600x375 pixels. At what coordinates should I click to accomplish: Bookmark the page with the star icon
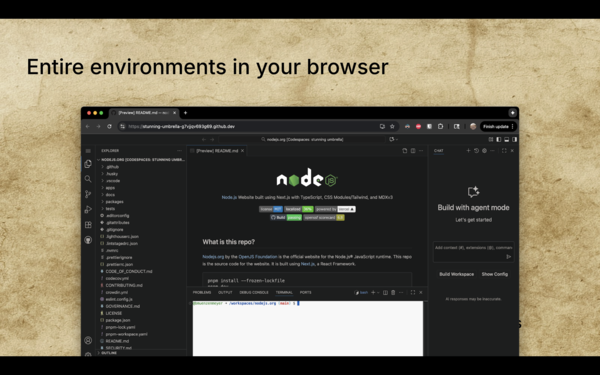[392, 126]
